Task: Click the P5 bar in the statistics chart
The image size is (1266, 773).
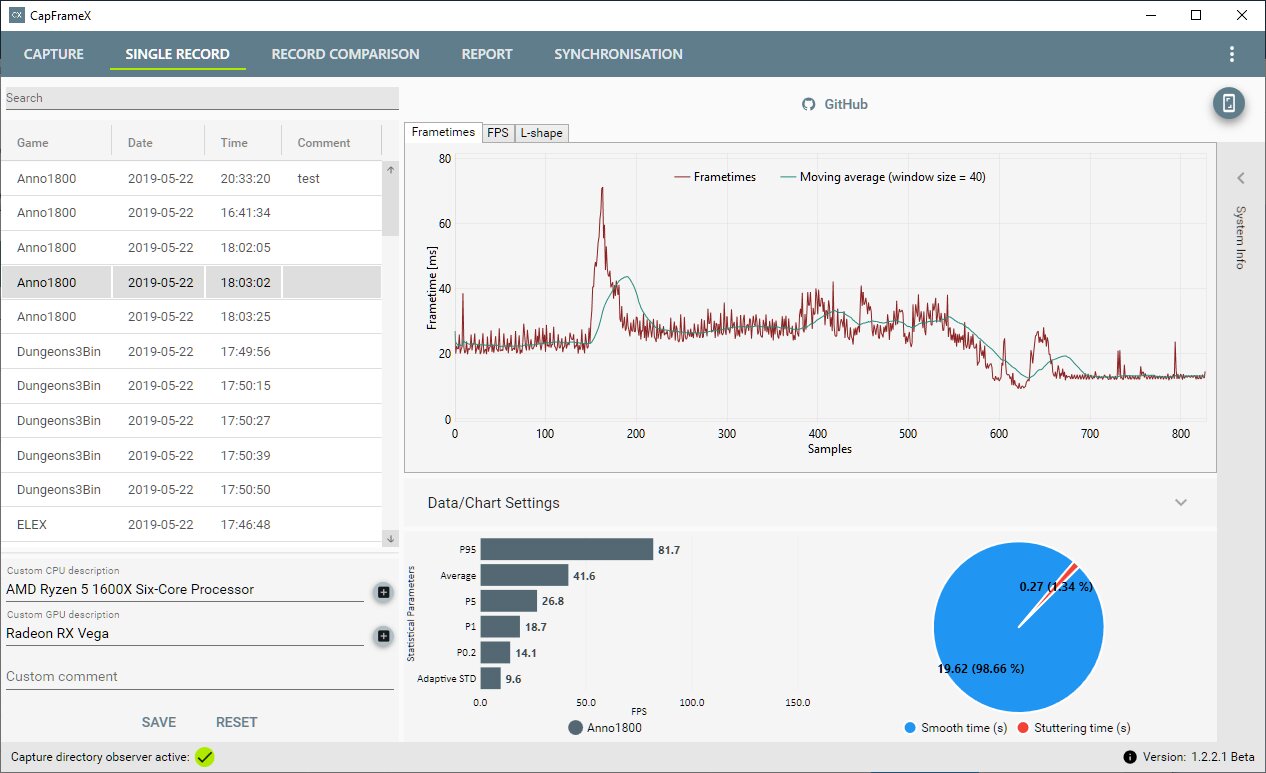Action: pos(509,602)
